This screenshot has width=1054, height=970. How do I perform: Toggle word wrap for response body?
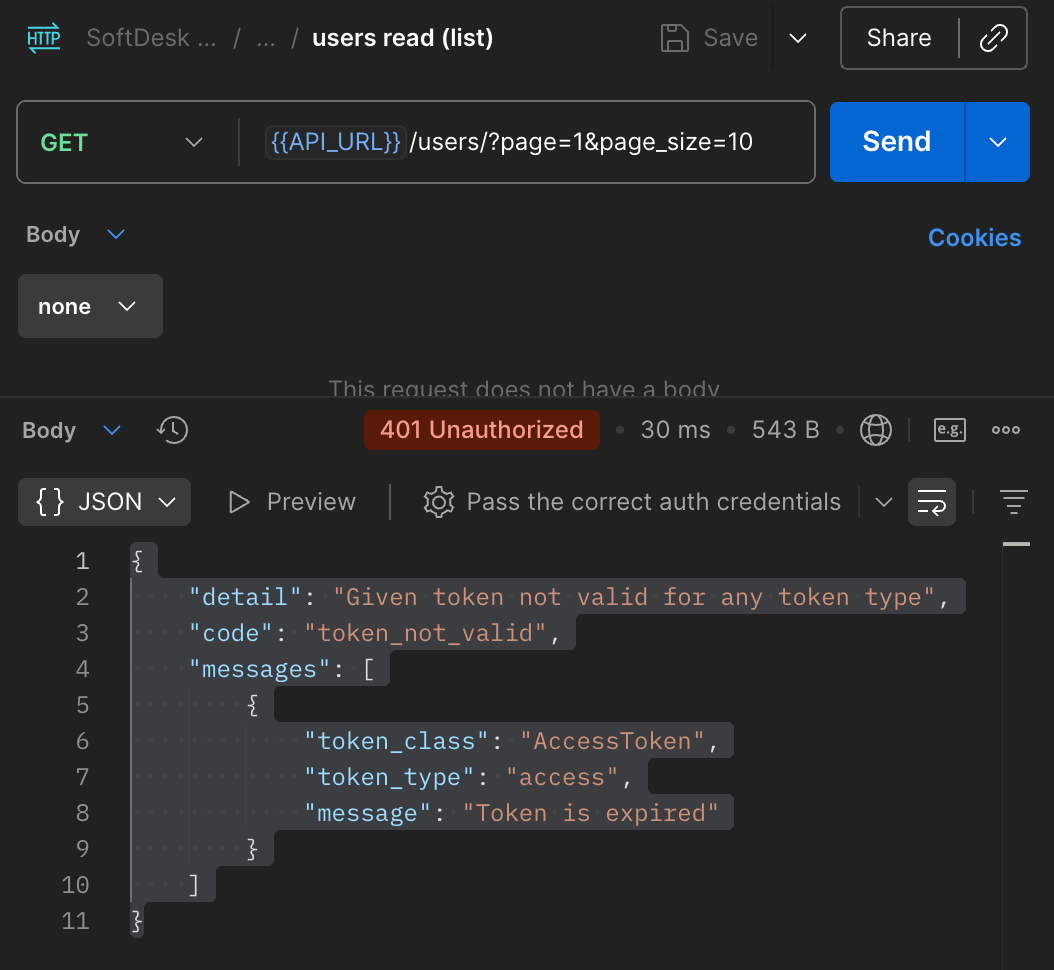[x=931, y=502]
